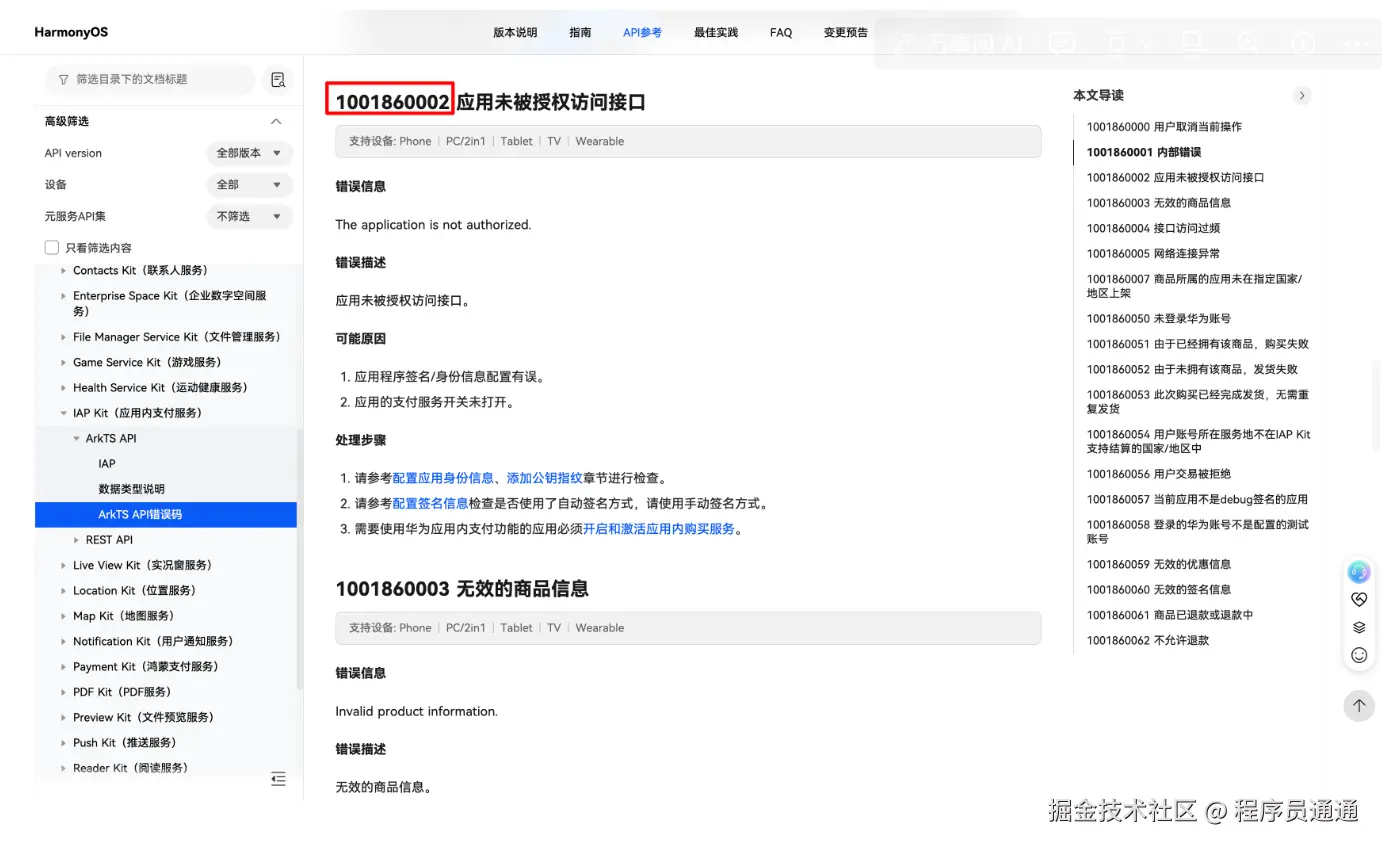The width and height of the screenshot is (1382, 848).
Task: Open the document search icon beside filter box
Action: [278, 80]
